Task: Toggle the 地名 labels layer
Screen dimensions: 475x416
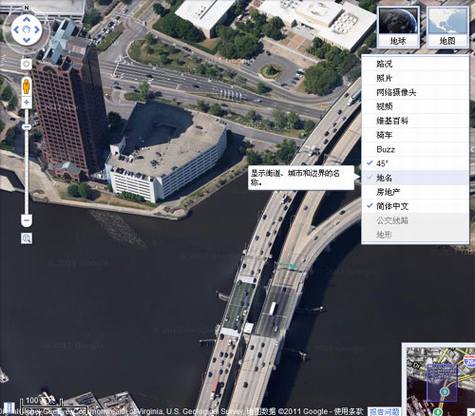Action: tap(415, 178)
